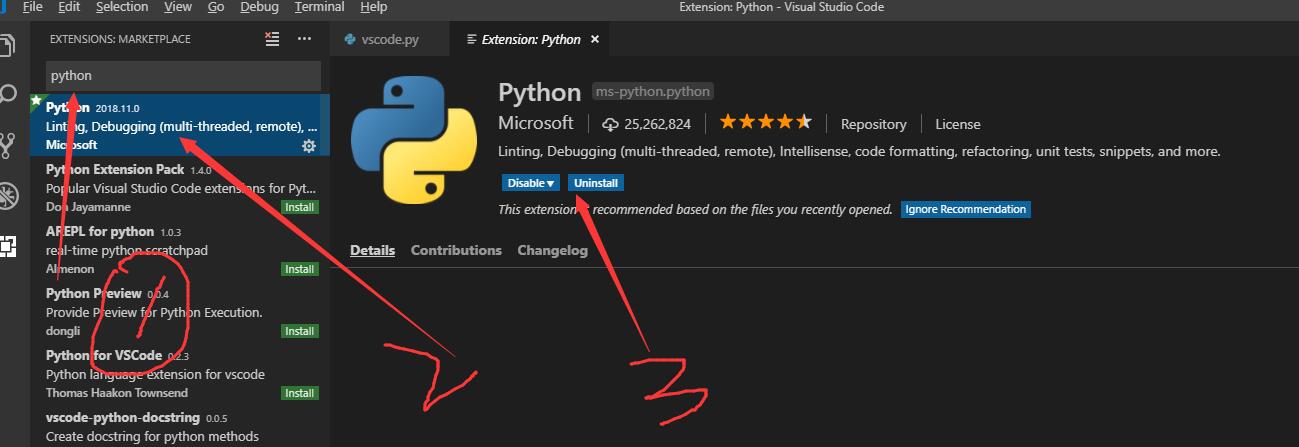1299x447 pixels.
Task: Open the Extensions More Actions ellipsis
Action: (x=304, y=39)
